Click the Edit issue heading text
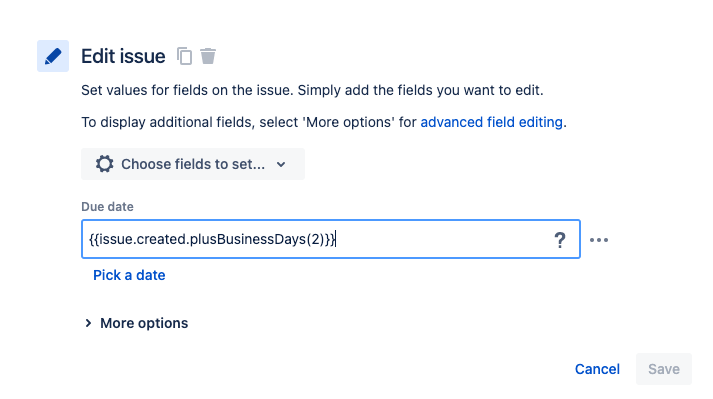Viewport: 713px width, 399px height. pyautogui.click(x=123, y=56)
